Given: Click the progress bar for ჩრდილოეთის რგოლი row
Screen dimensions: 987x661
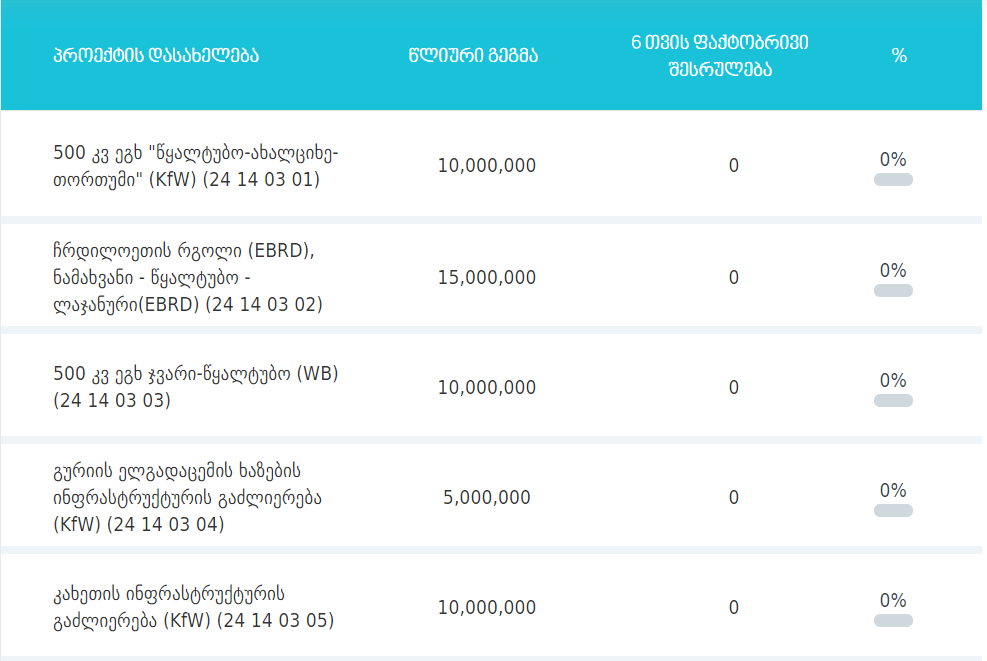Looking at the screenshot, I should coord(893,291).
